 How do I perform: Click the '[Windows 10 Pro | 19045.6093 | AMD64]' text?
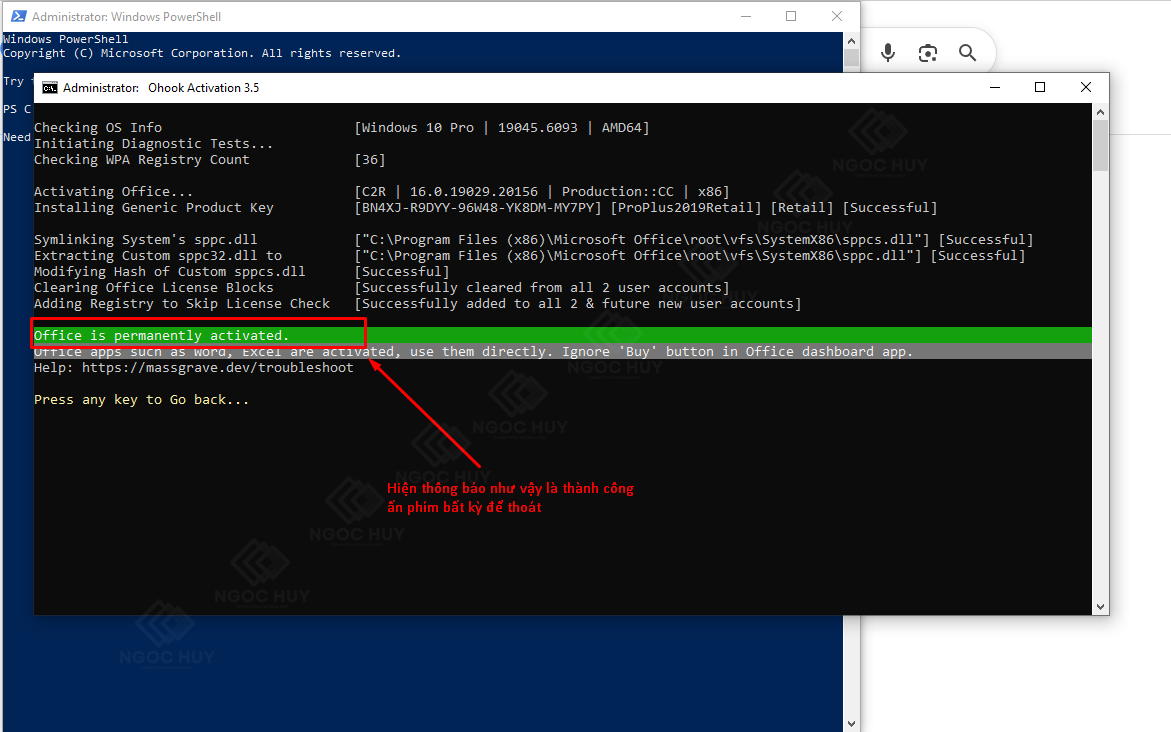[502, 128]
